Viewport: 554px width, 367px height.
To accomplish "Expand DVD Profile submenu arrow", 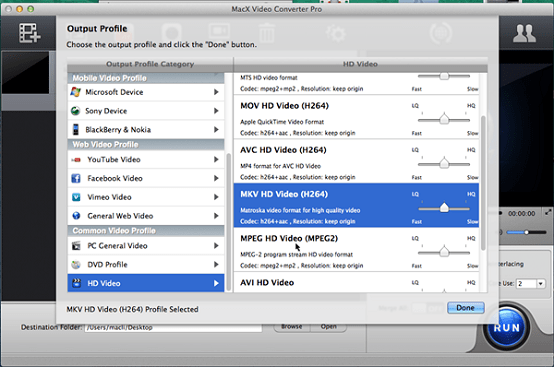I will pos(216,264).
